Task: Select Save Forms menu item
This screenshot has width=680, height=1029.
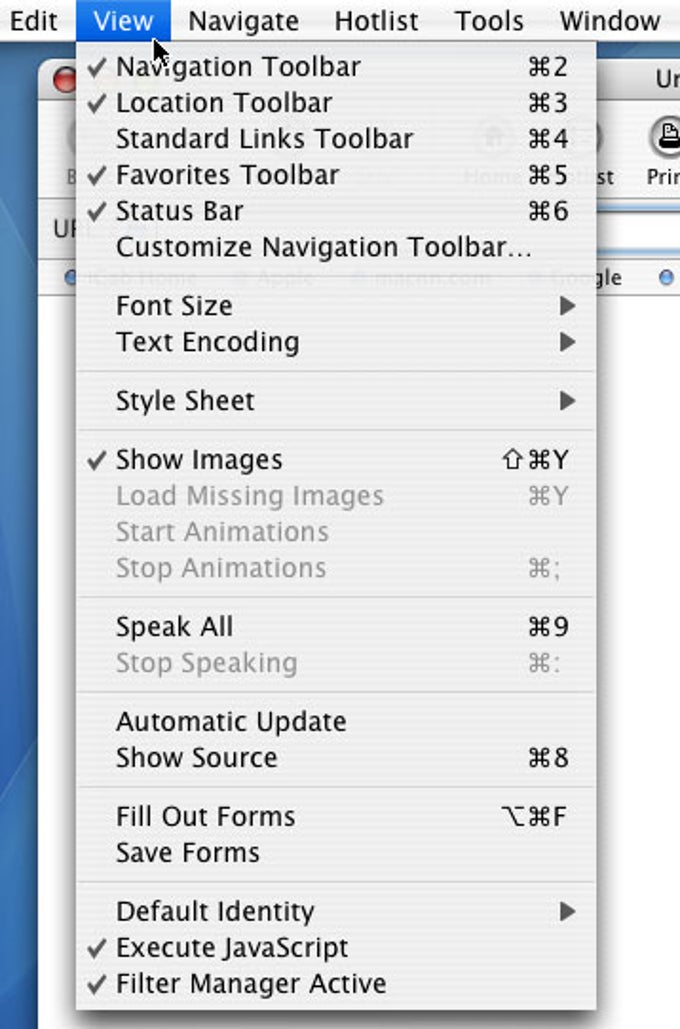Action: pos(336,854)
